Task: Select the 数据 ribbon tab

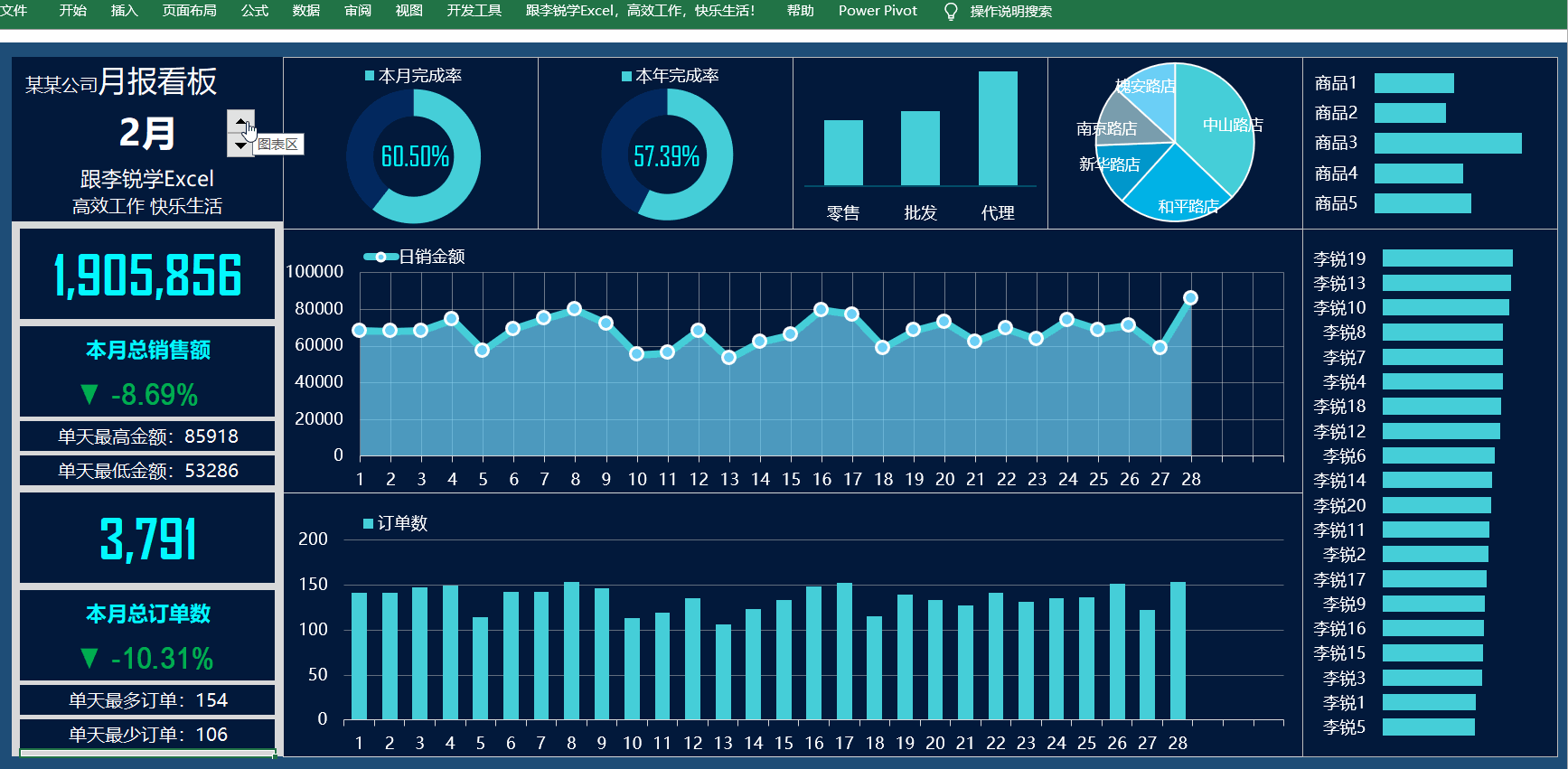Action: pos(305,11)
